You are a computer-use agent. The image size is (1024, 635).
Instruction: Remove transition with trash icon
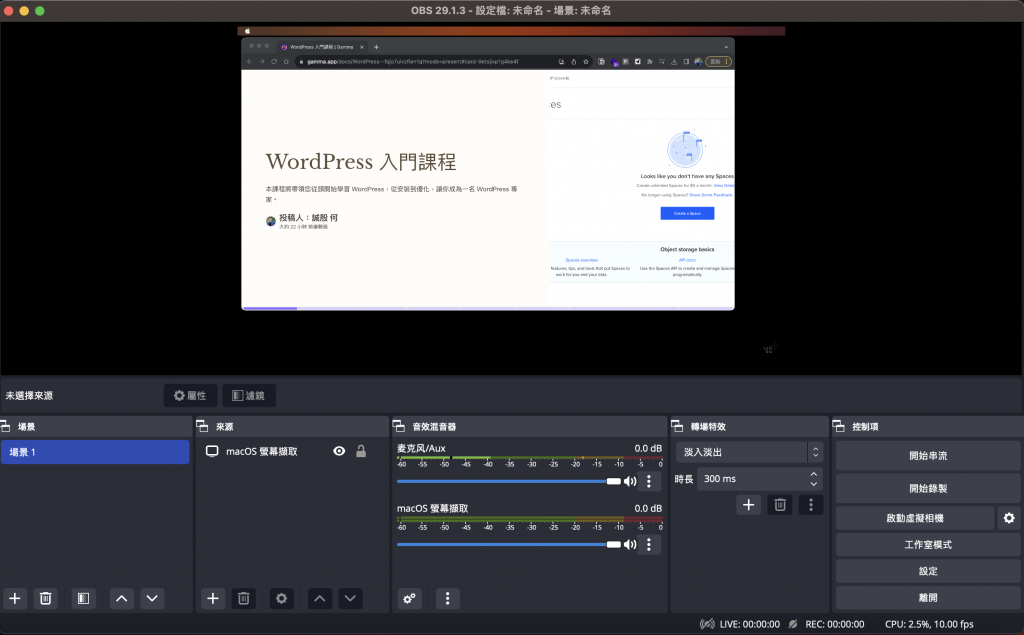pos(780,505)
